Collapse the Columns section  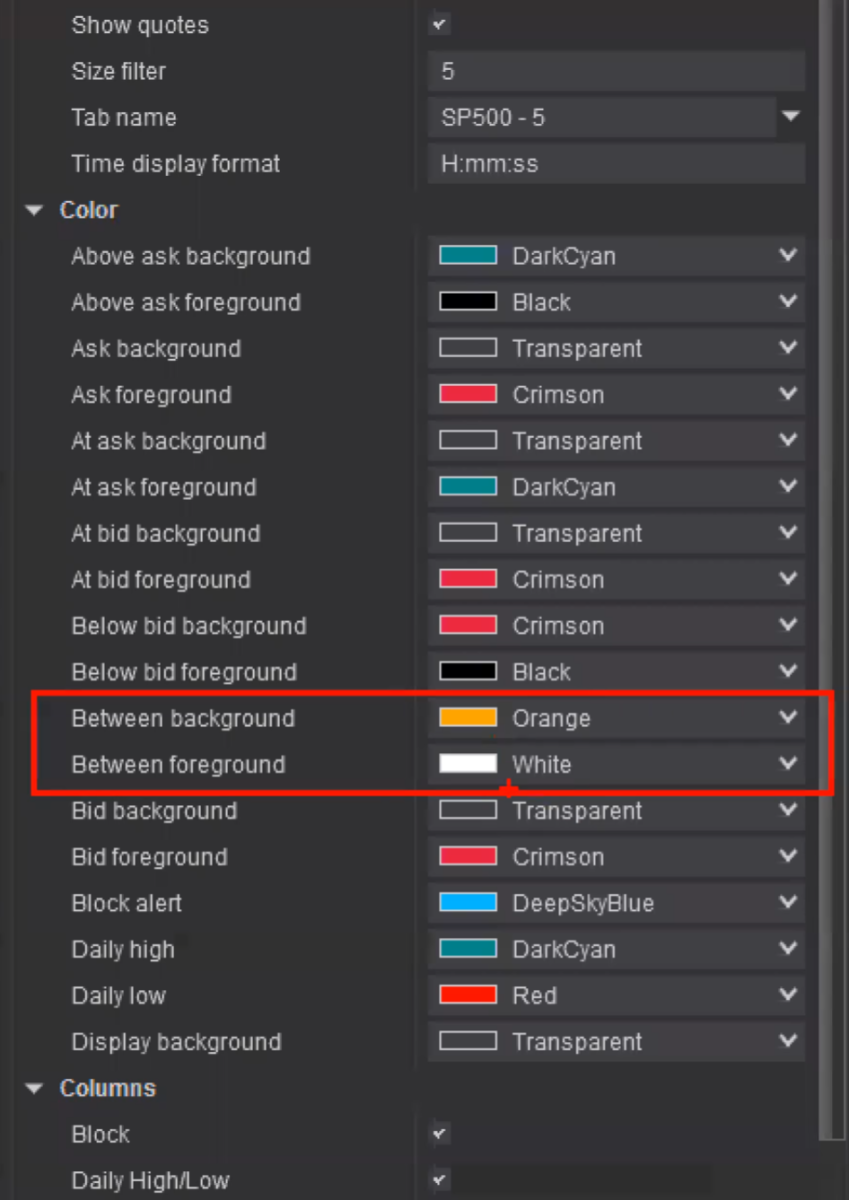(36, 1088)
